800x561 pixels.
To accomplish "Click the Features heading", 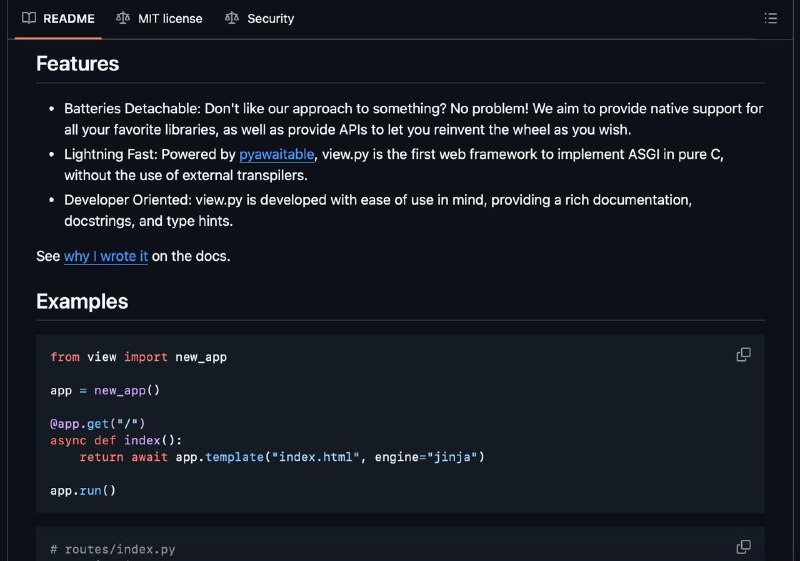I will point(78,64).
